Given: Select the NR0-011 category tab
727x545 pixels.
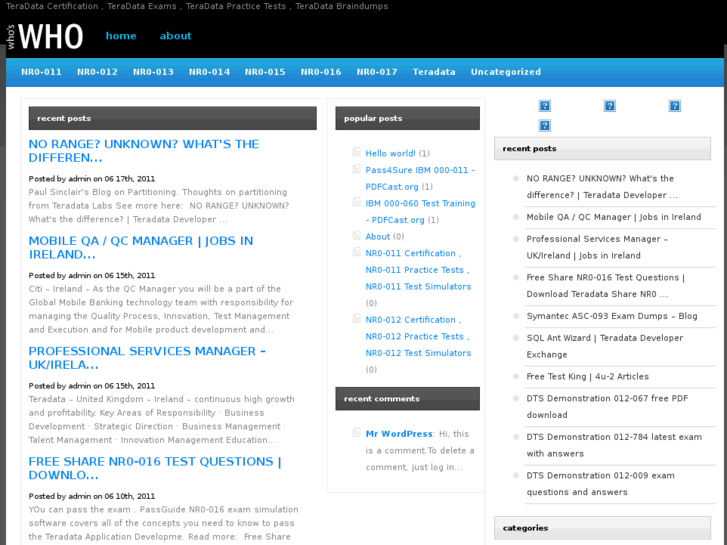Looking at the screenshot, I should coord(41,72).
